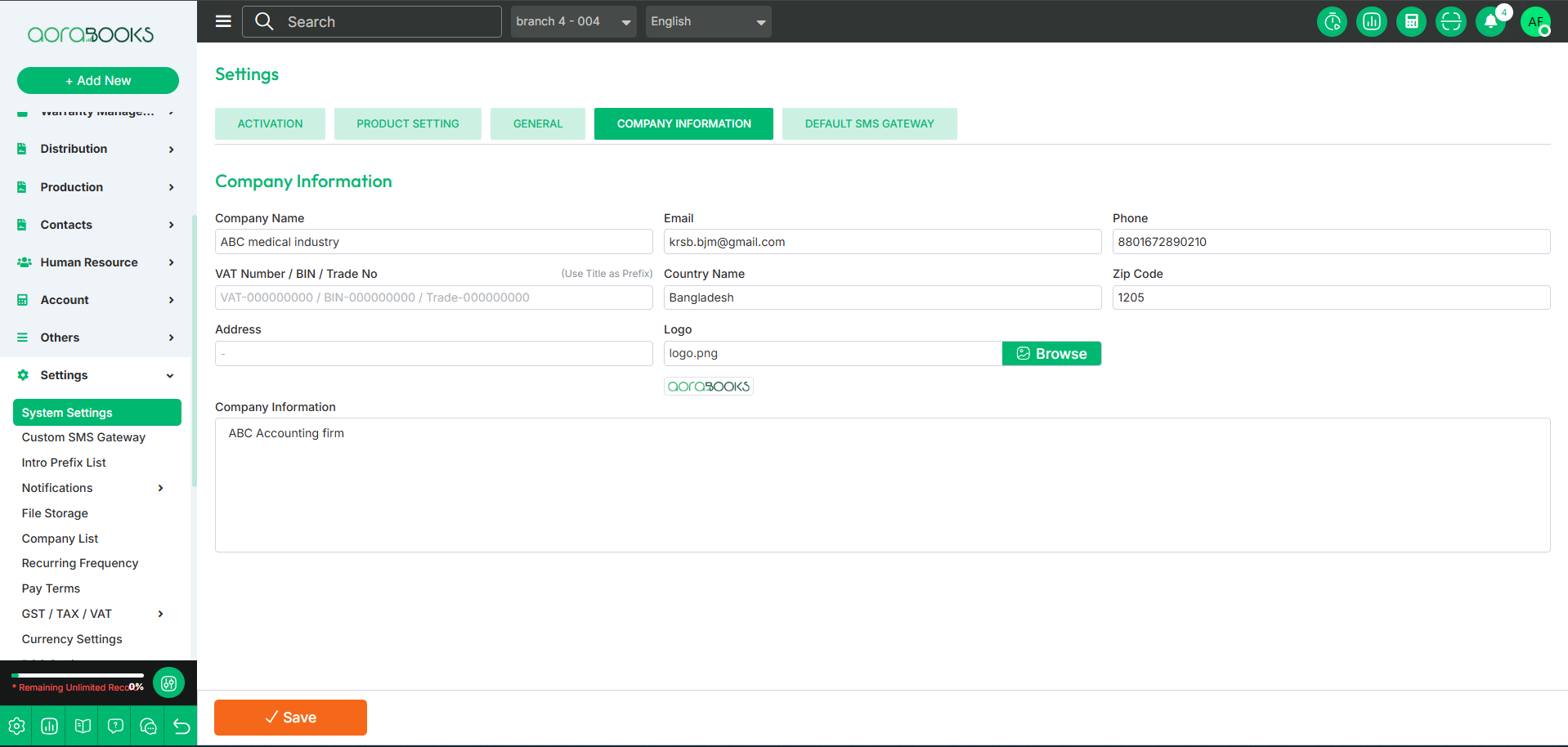
Task: Click the notification bell icon
Action: coord(1490,22)
